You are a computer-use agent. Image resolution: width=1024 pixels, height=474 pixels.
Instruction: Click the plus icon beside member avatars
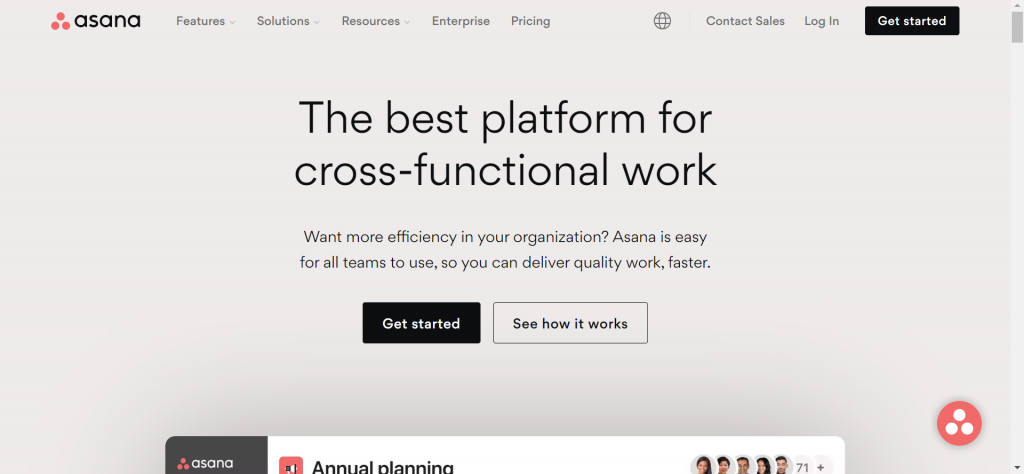(821, 466)
